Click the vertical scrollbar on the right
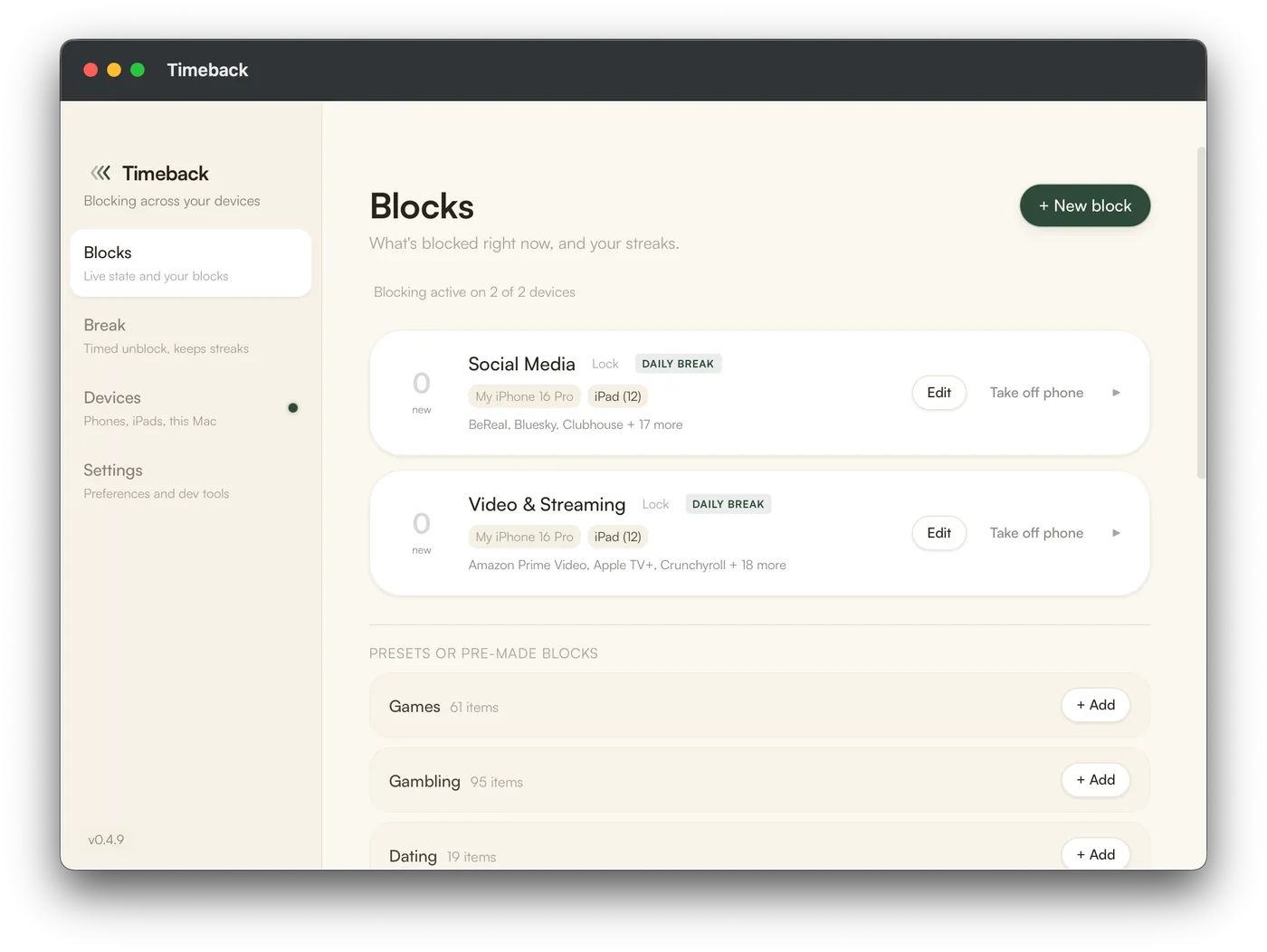 pyautogui.click(x=1201, y=313)
